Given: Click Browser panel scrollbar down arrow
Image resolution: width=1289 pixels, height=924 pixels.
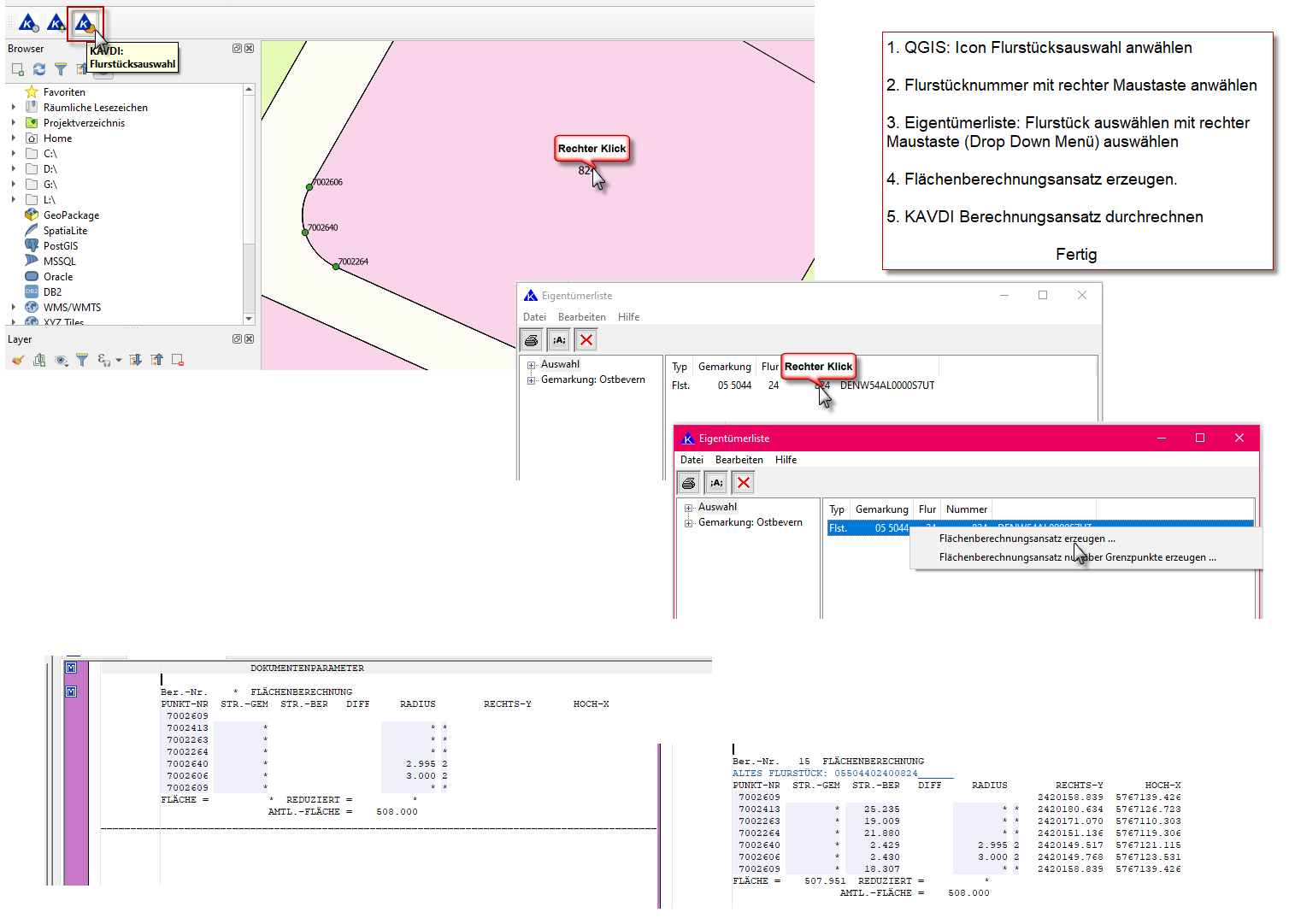Looking at the screenshot, I should coord(249,319).
